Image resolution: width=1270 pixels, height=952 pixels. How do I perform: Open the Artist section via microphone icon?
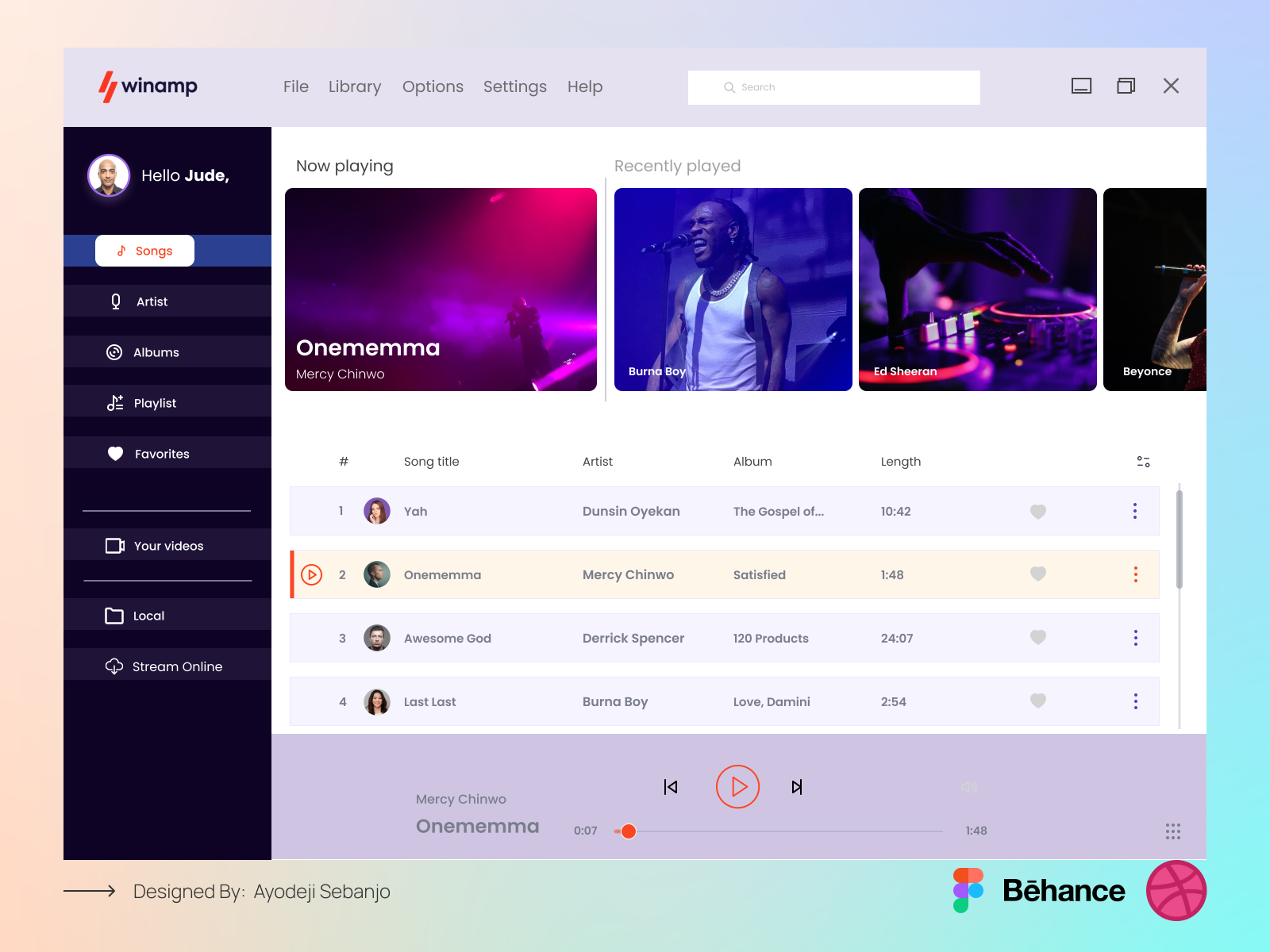(115, 301)
